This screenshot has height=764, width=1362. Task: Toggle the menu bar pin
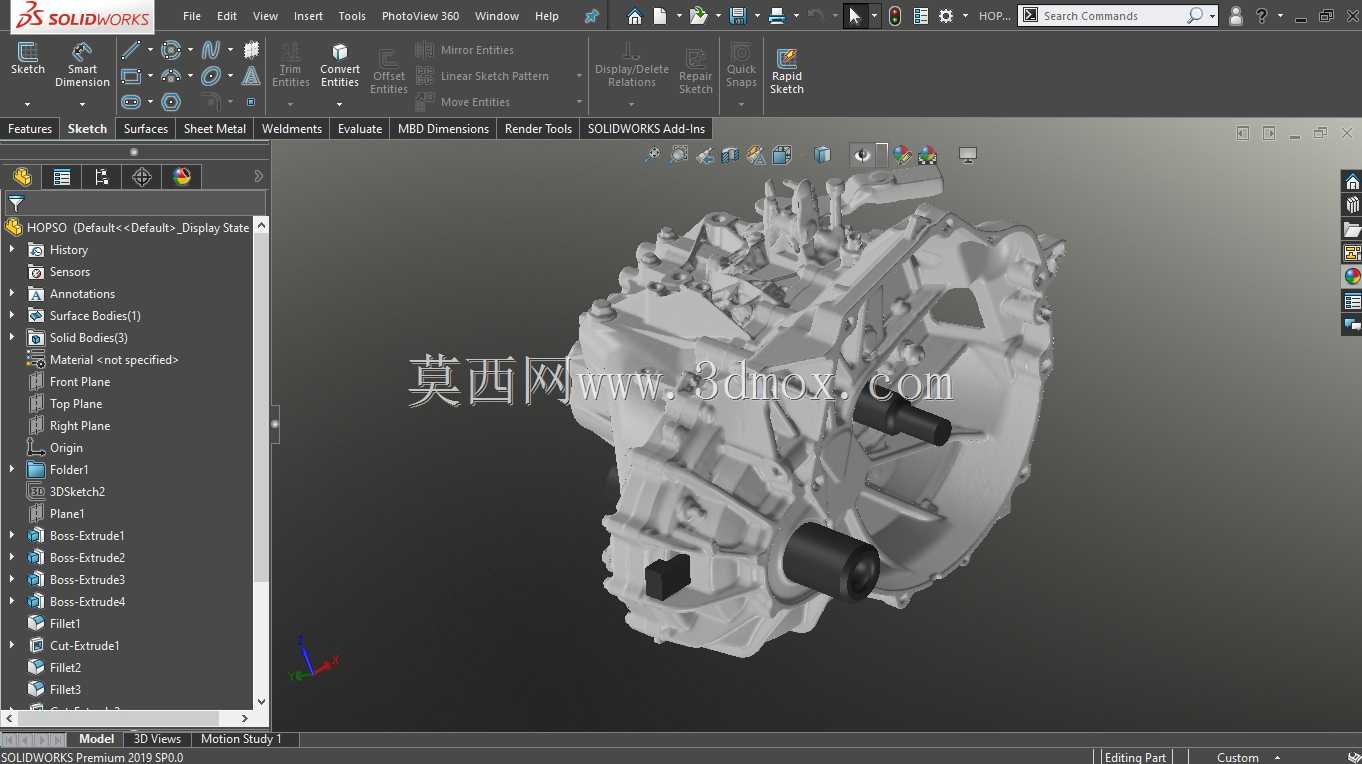click(x=592, y=16)
